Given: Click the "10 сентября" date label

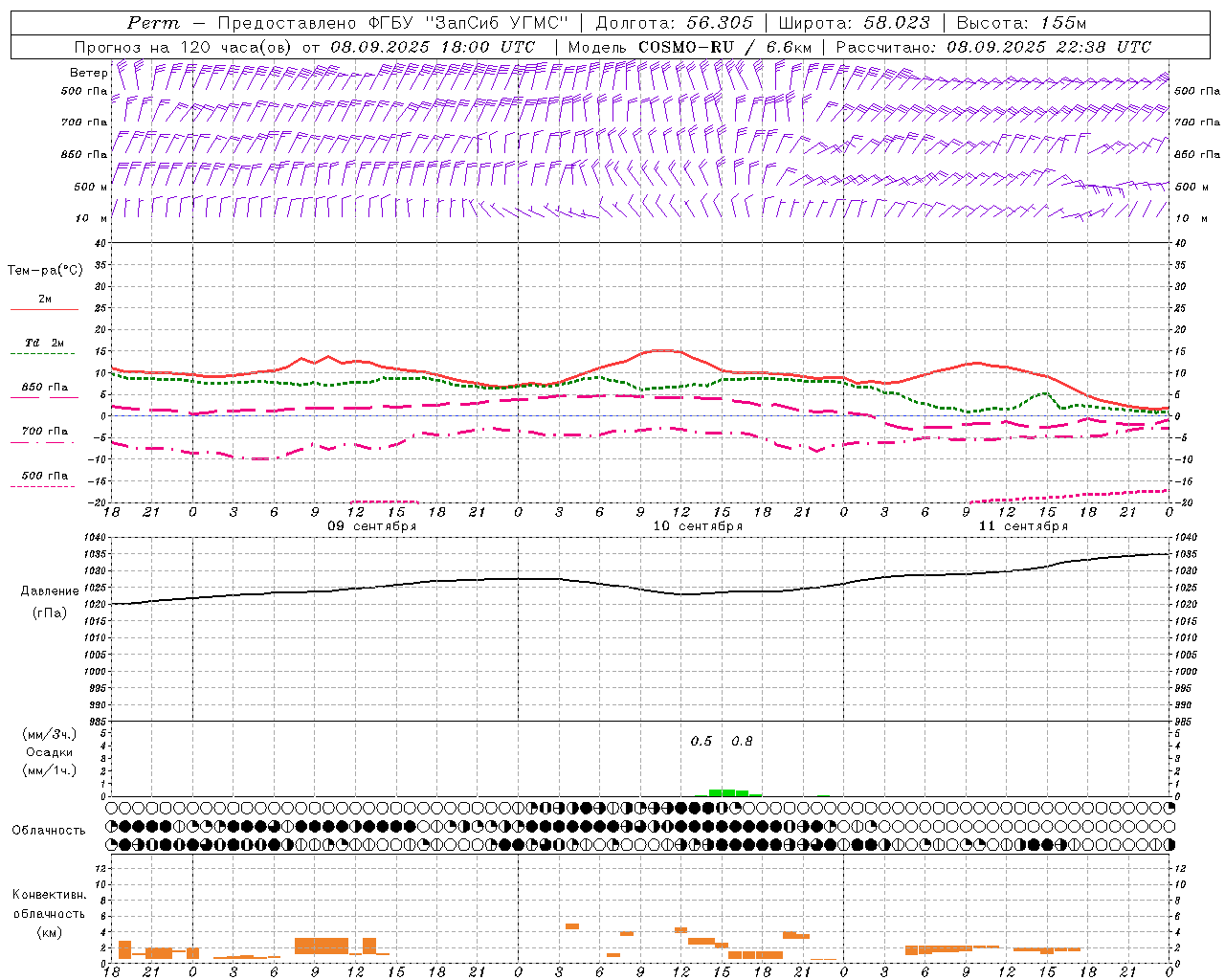Looking at the screenshot, I should (698, 525).
